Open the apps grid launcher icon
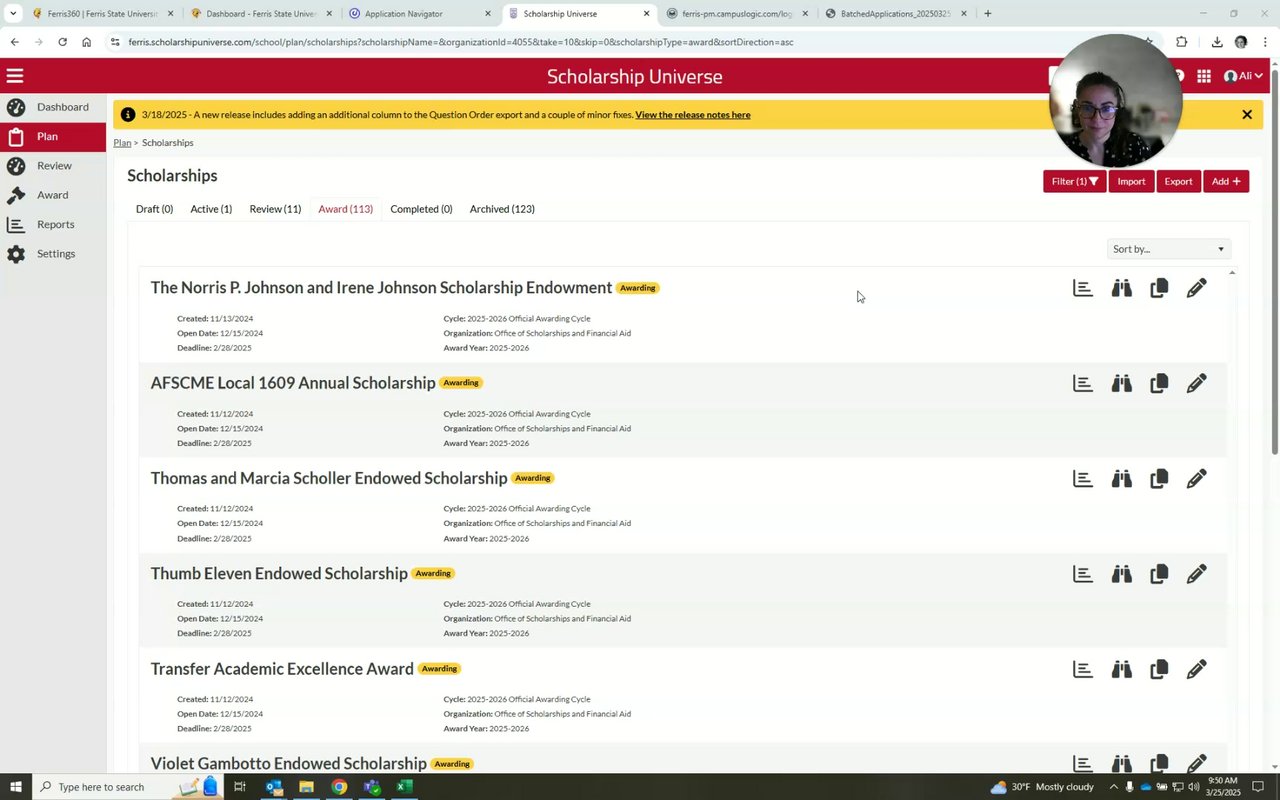Viewport: 1280px width, 800px height. tap(1204, 76)
